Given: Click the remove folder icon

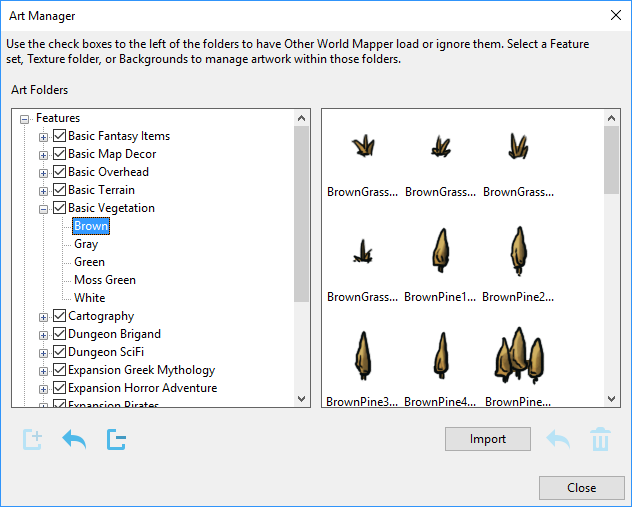Looking at the screenshot, I should point(116,439).
